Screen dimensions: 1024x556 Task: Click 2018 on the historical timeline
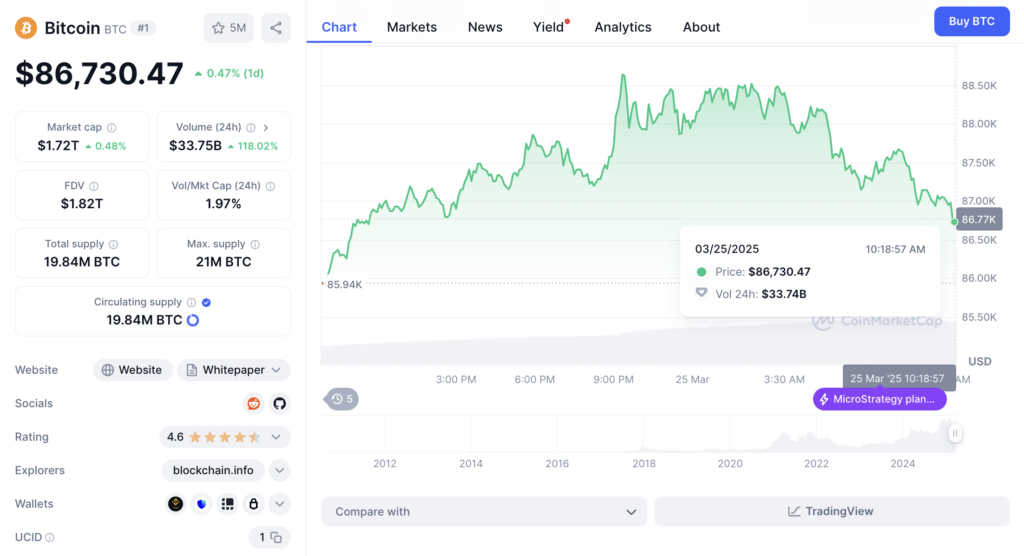[x=644, y=463]
